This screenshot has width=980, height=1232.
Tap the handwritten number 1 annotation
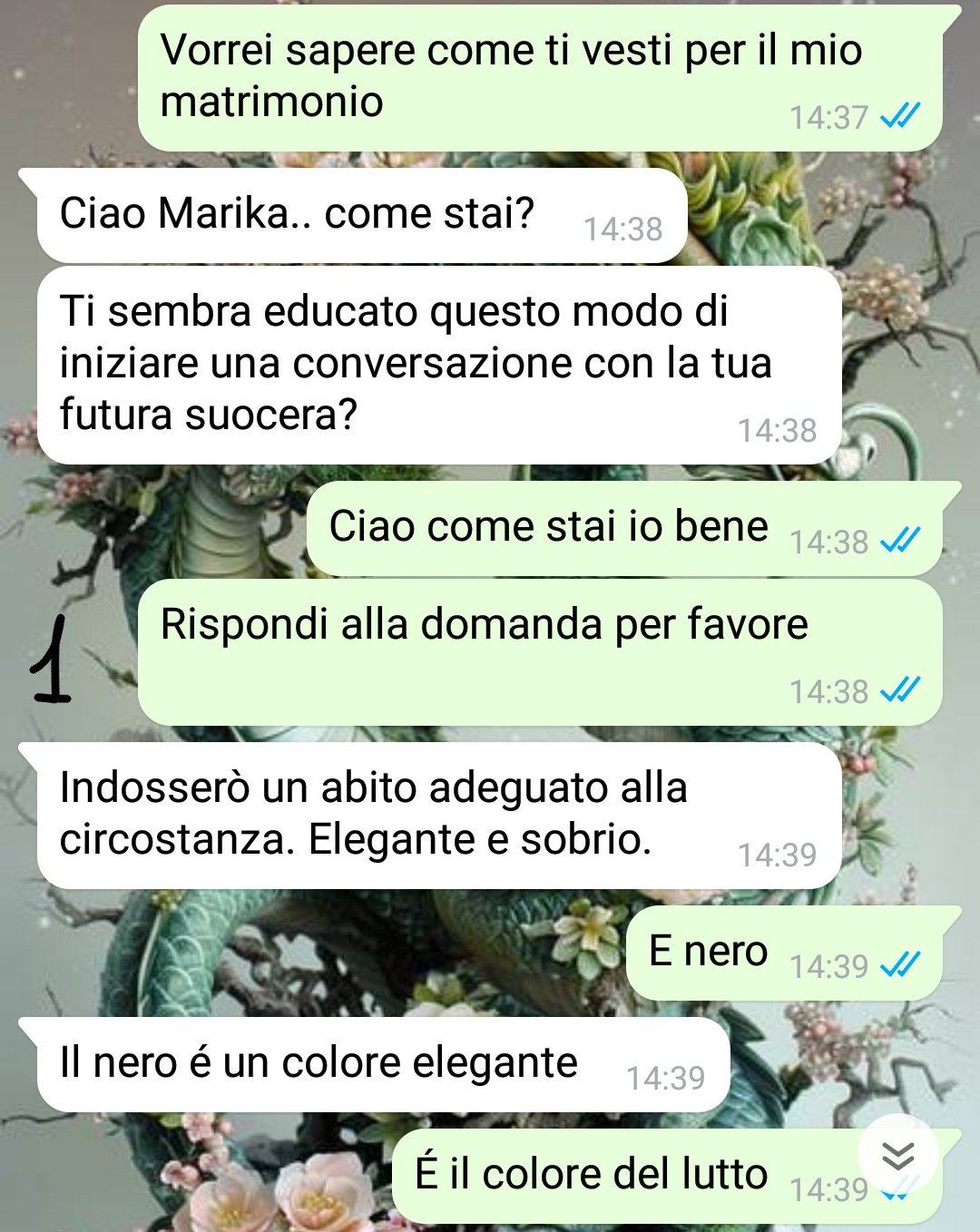[51, 660]
